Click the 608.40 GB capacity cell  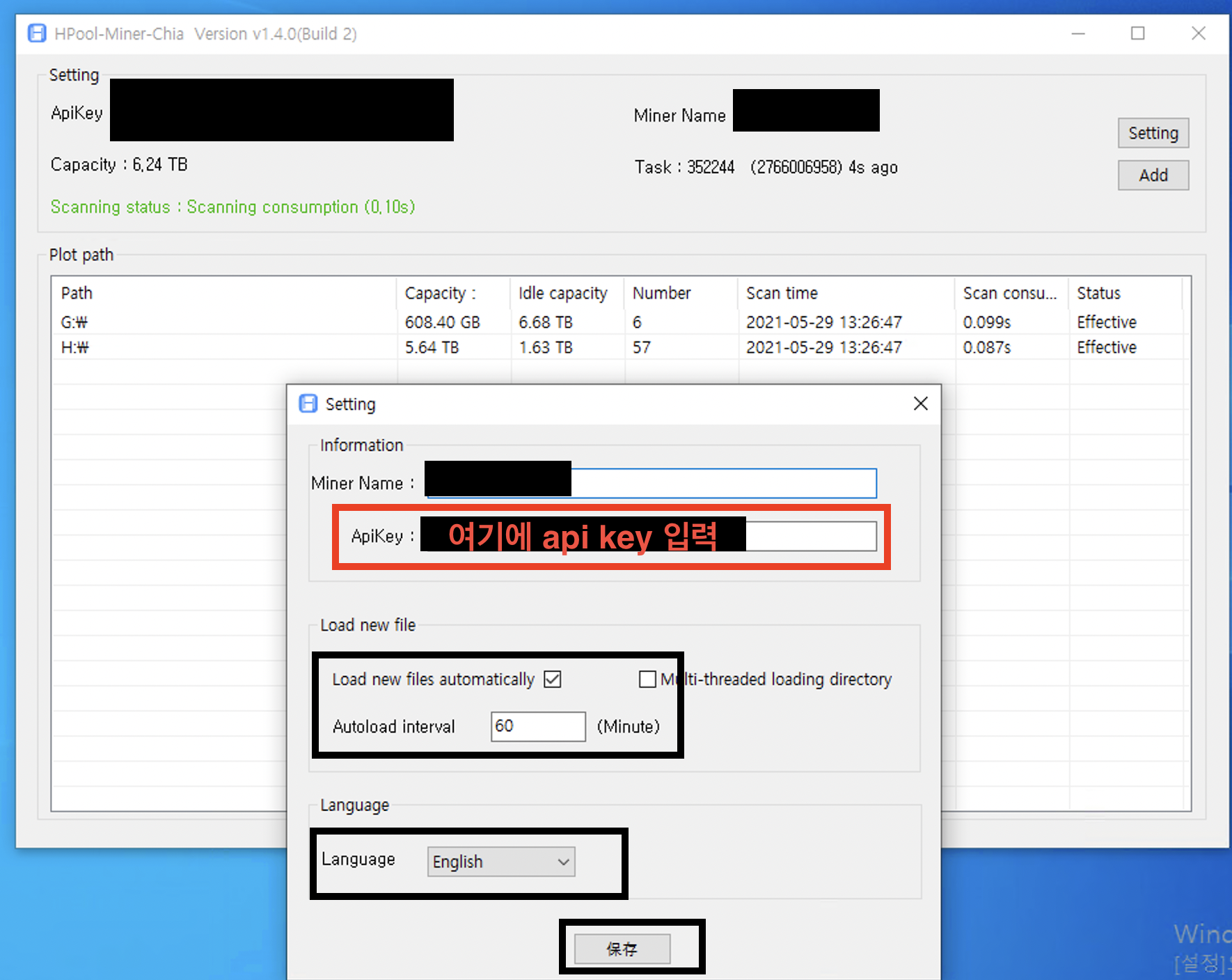click(443, 322)
